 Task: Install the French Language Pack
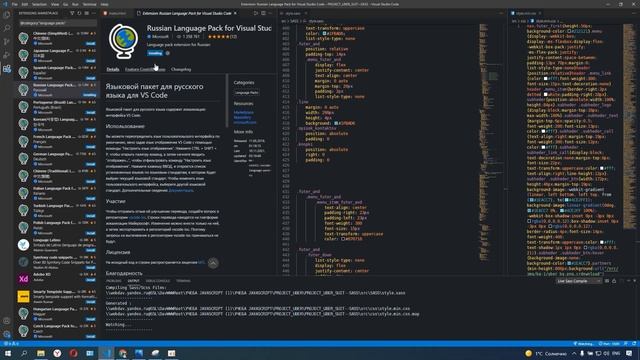tap(91, 147)
